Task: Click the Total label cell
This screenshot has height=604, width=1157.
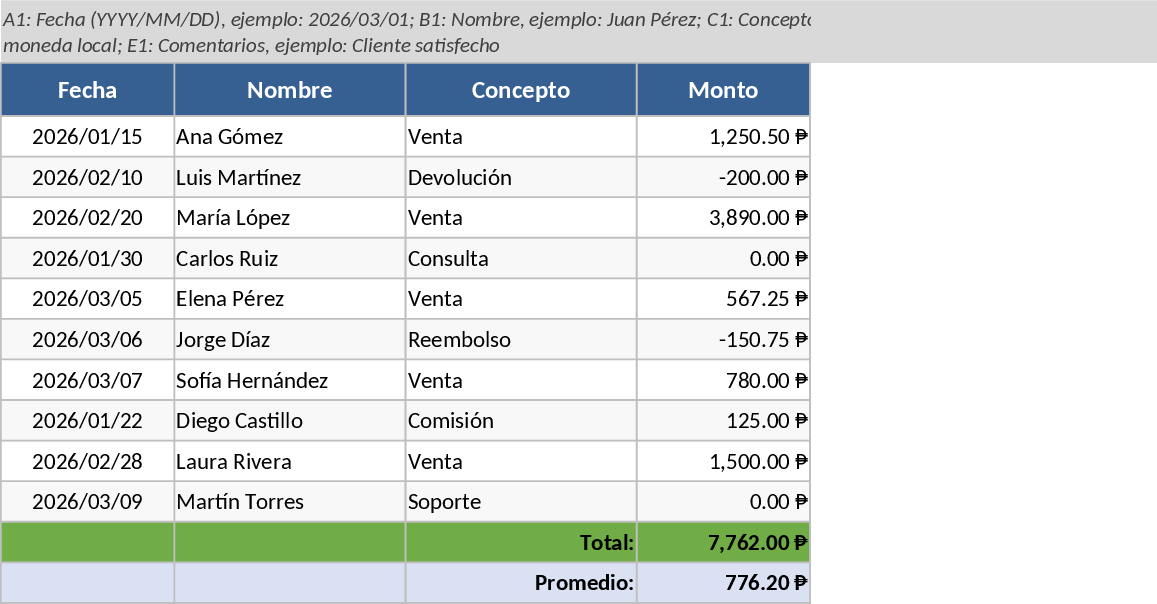Action: (520, 543)
